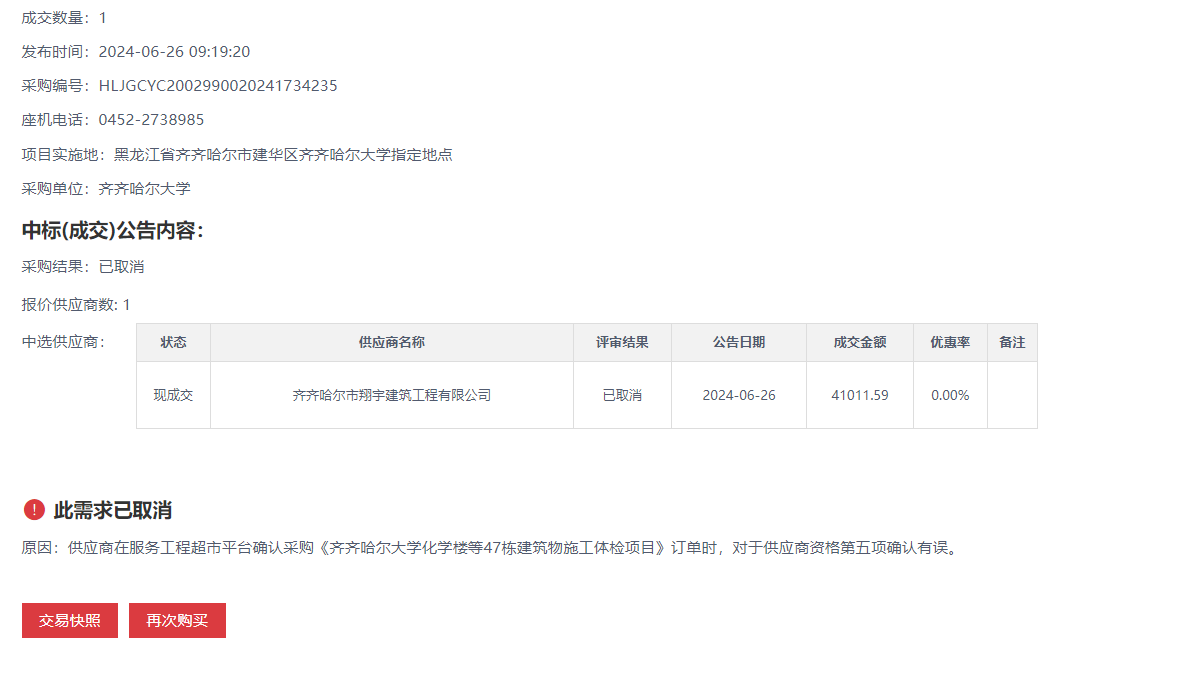
Task: Click the 已取消 cell in the table
Action: 622,395
